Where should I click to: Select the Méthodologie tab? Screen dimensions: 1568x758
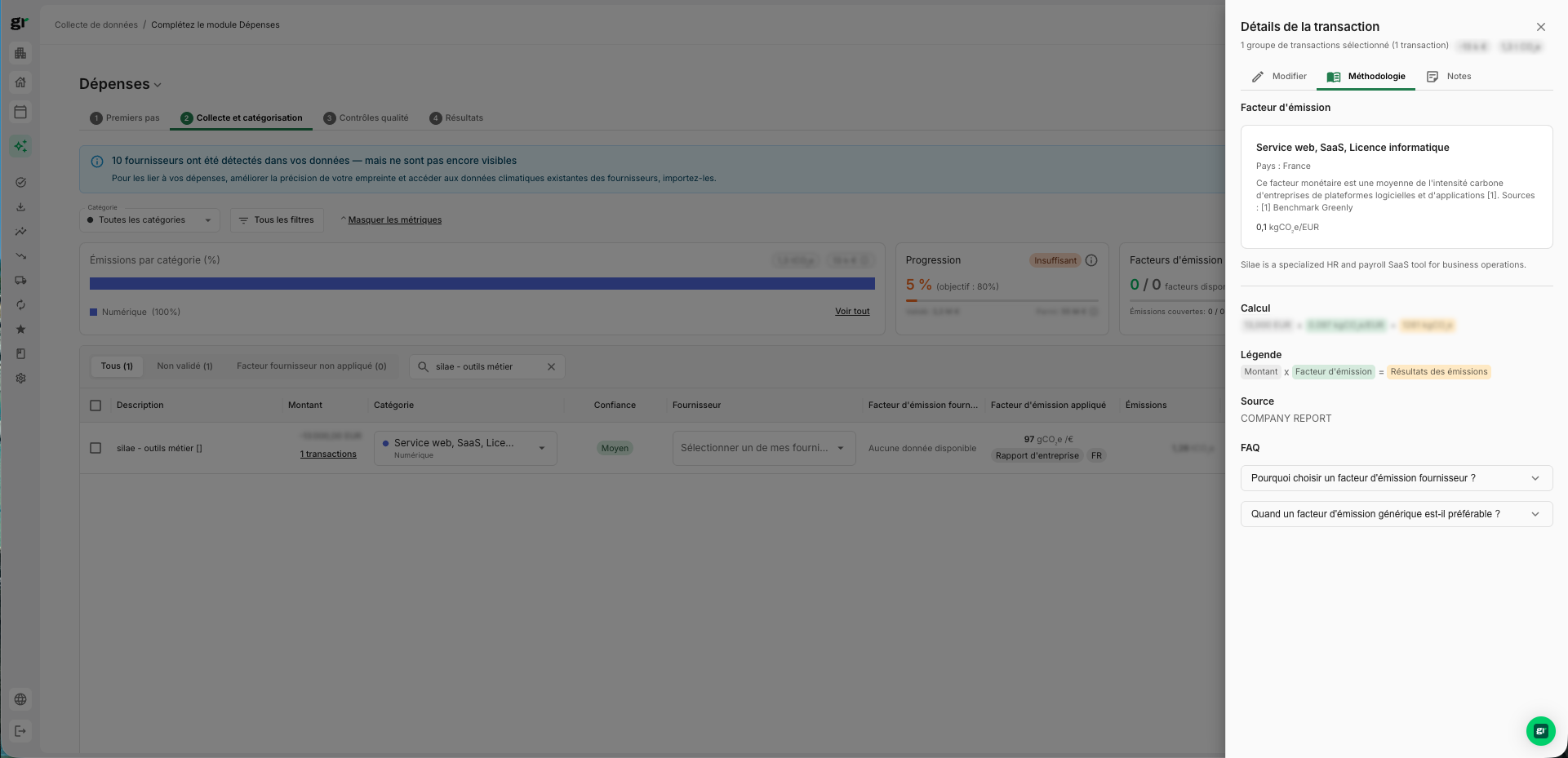[x=1366, y=77]
